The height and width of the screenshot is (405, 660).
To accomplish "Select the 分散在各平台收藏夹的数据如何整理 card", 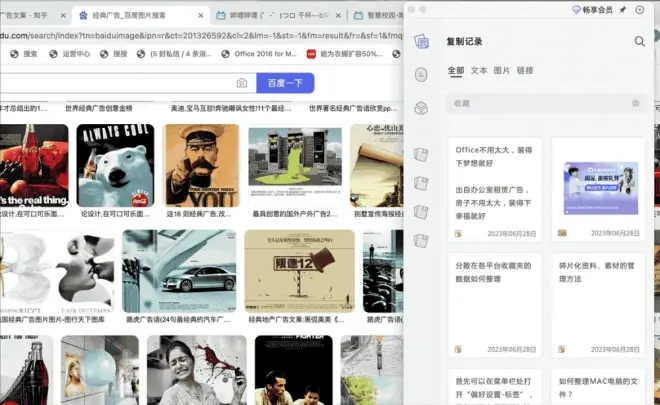I will click(495, 305).
